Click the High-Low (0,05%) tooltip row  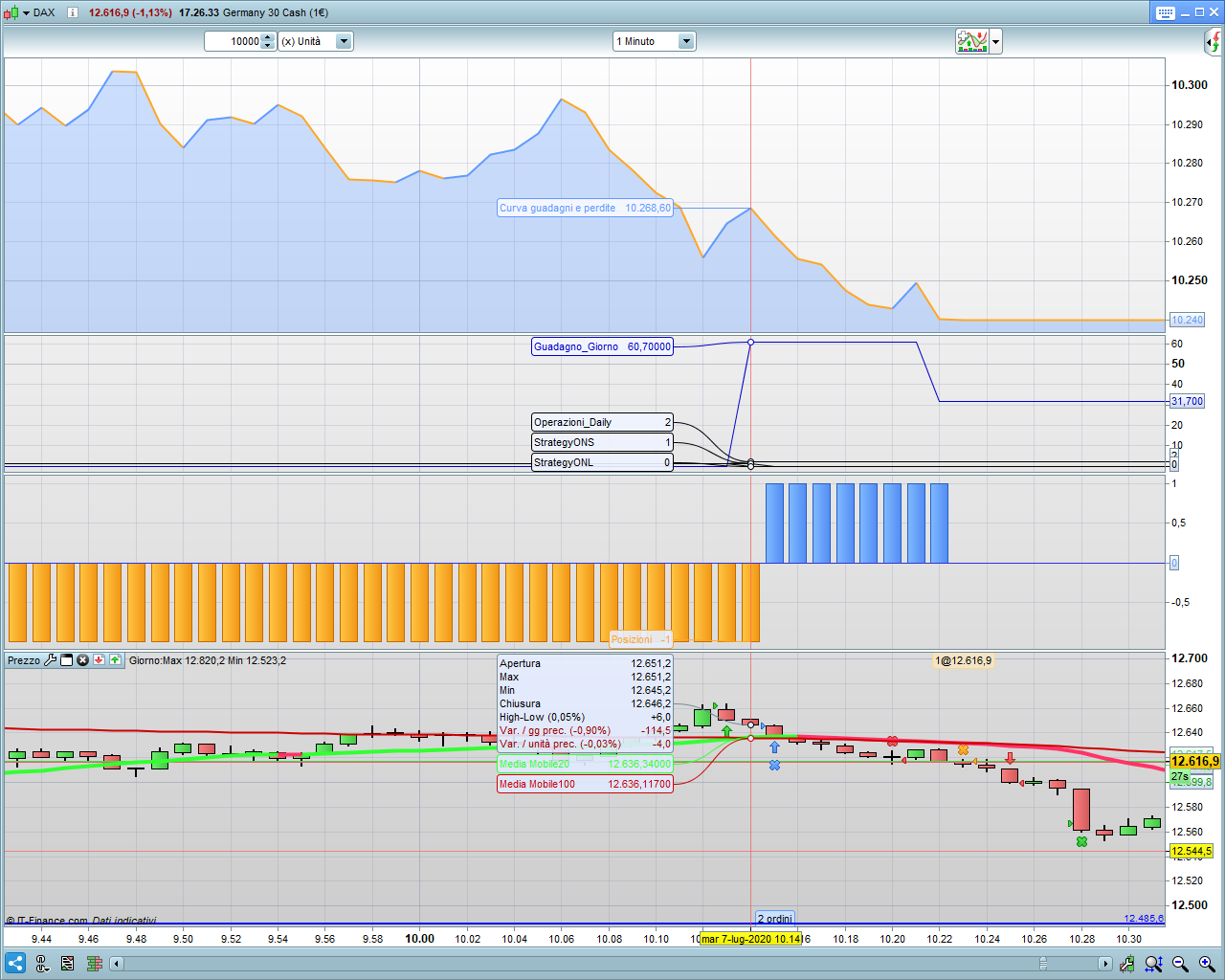pyautogui.click(x=585, y=717)
